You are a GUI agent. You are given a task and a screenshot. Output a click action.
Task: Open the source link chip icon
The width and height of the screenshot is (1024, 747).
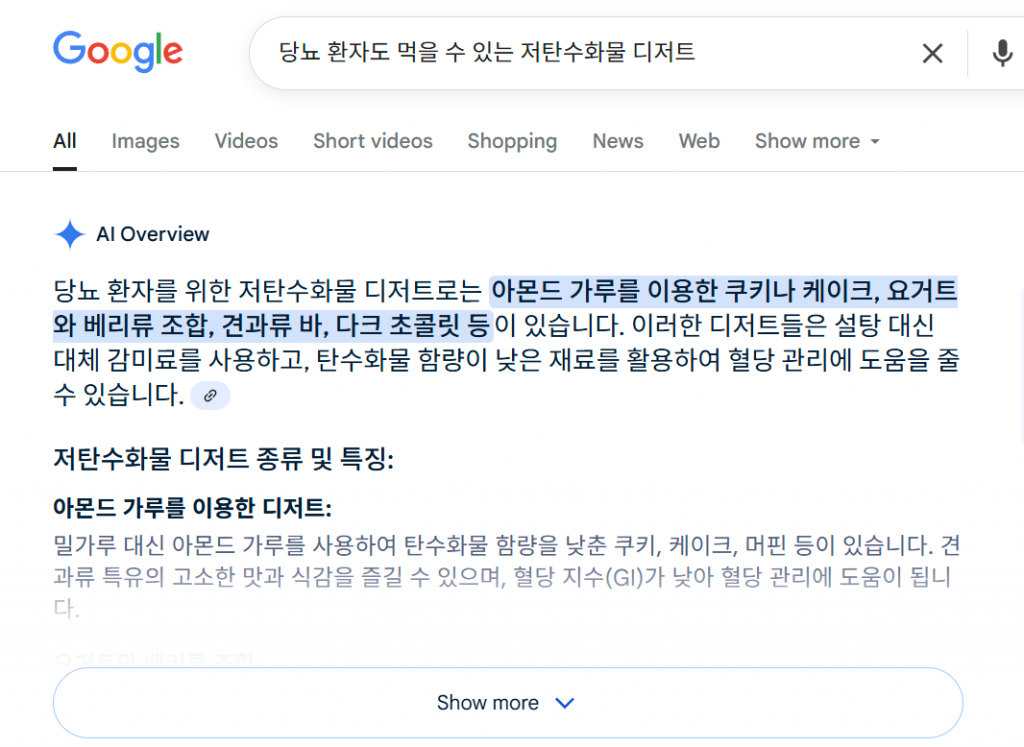point(210,396)
